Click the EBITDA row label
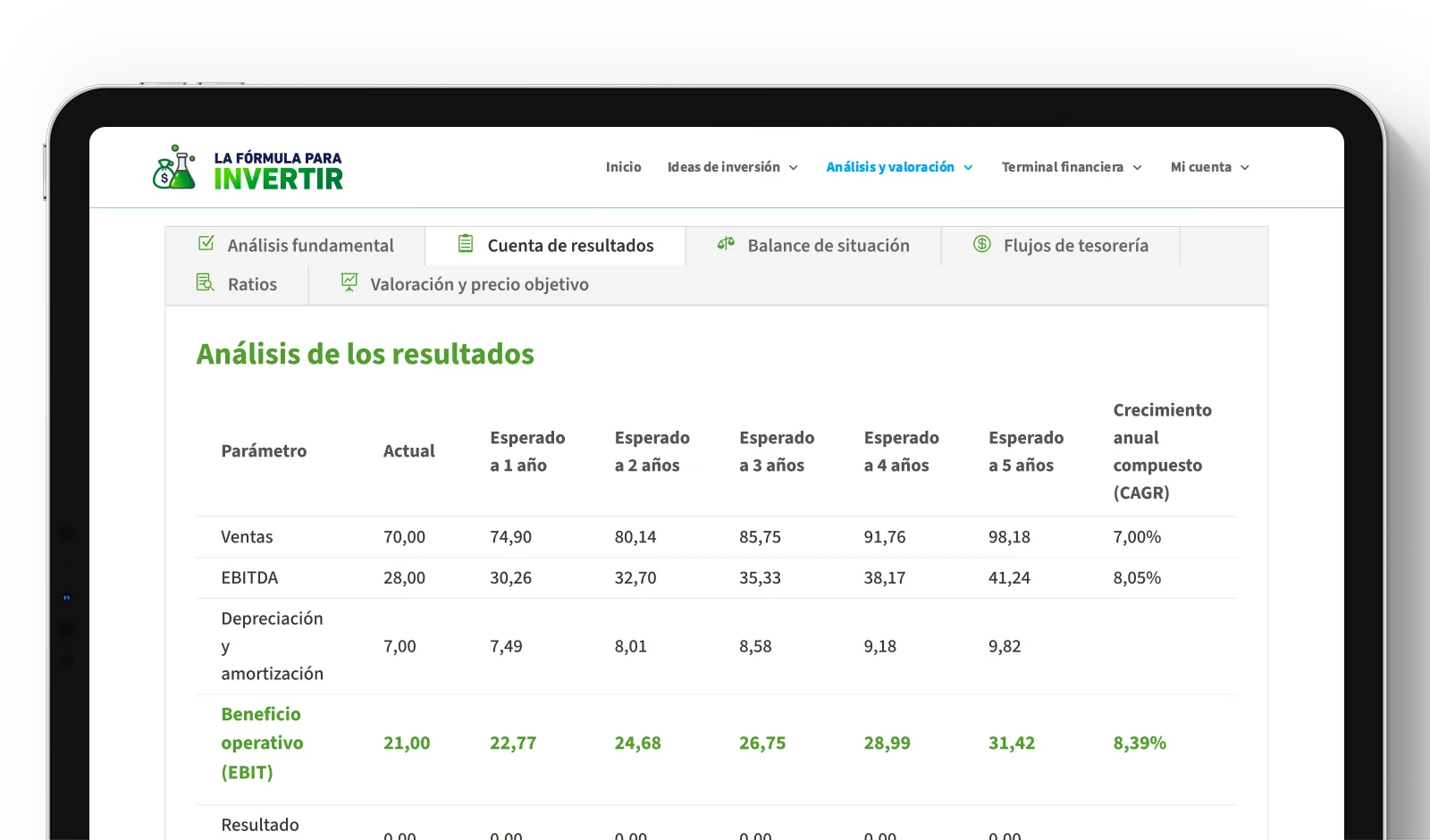The width and height of the screenshot is (1430, 840). pos(249,578)
